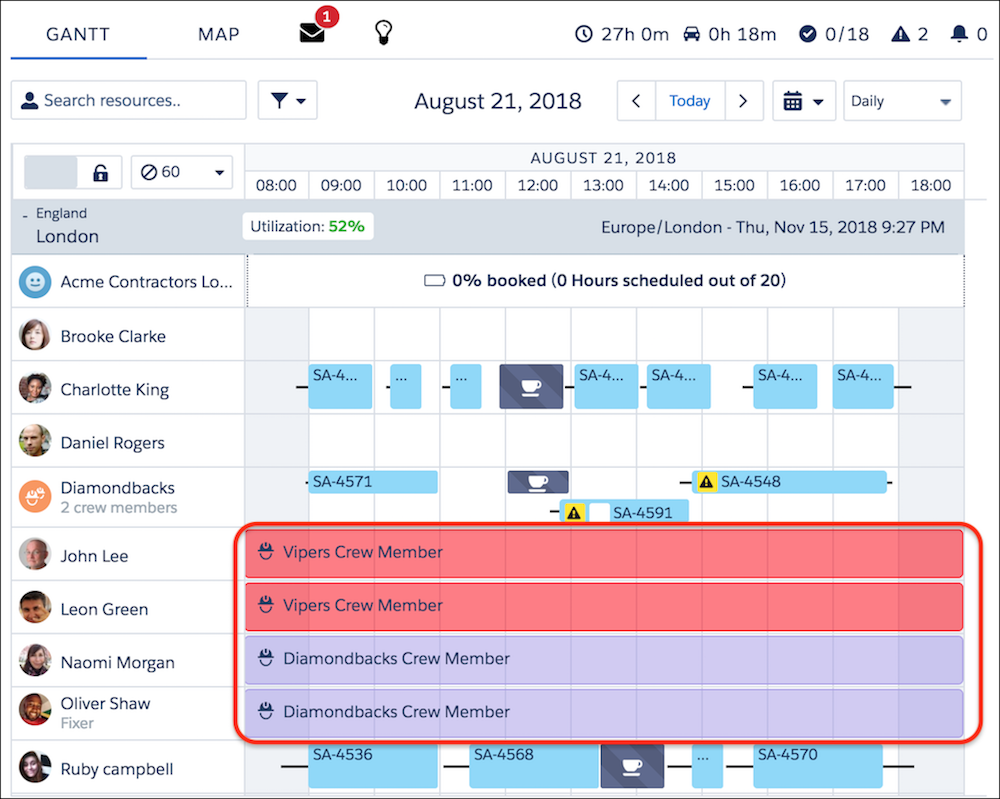
Task: Click the clock icon showing 27h 0m
Action: coord(583,33)
